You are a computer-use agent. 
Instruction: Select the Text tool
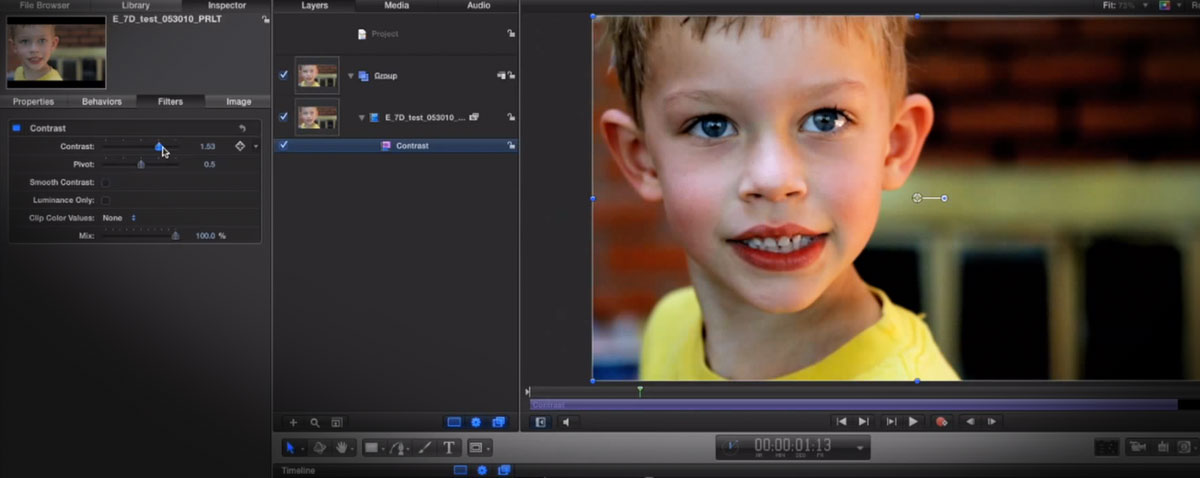[449, 448]
